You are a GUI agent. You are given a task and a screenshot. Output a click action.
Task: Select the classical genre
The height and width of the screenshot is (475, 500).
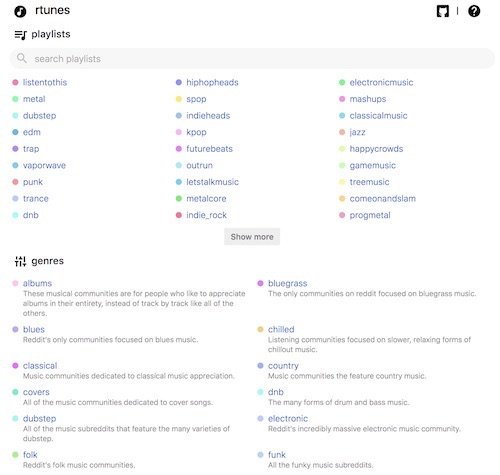point(40,366)
